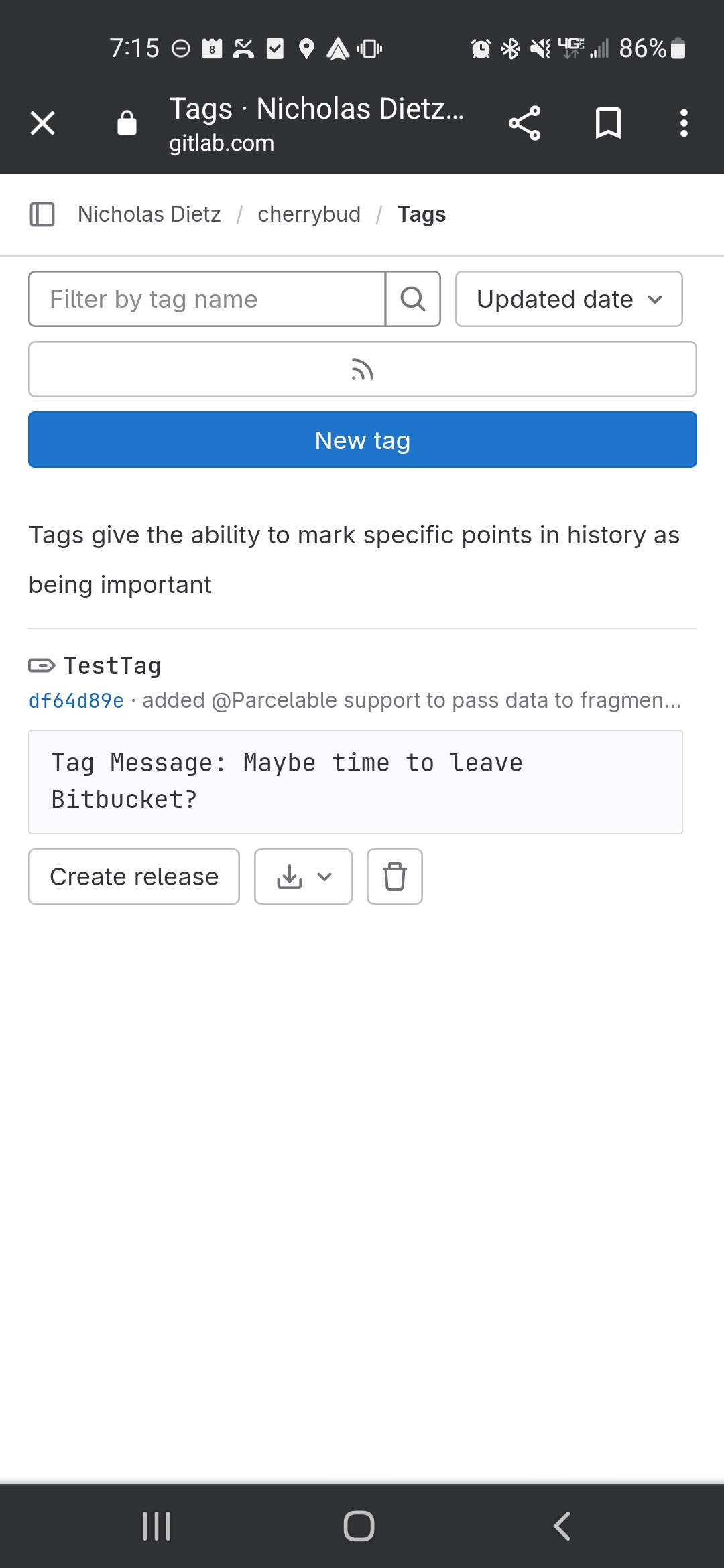
Task: Open the cherrybud breadcrumb link
Action: tap(309, 214)
